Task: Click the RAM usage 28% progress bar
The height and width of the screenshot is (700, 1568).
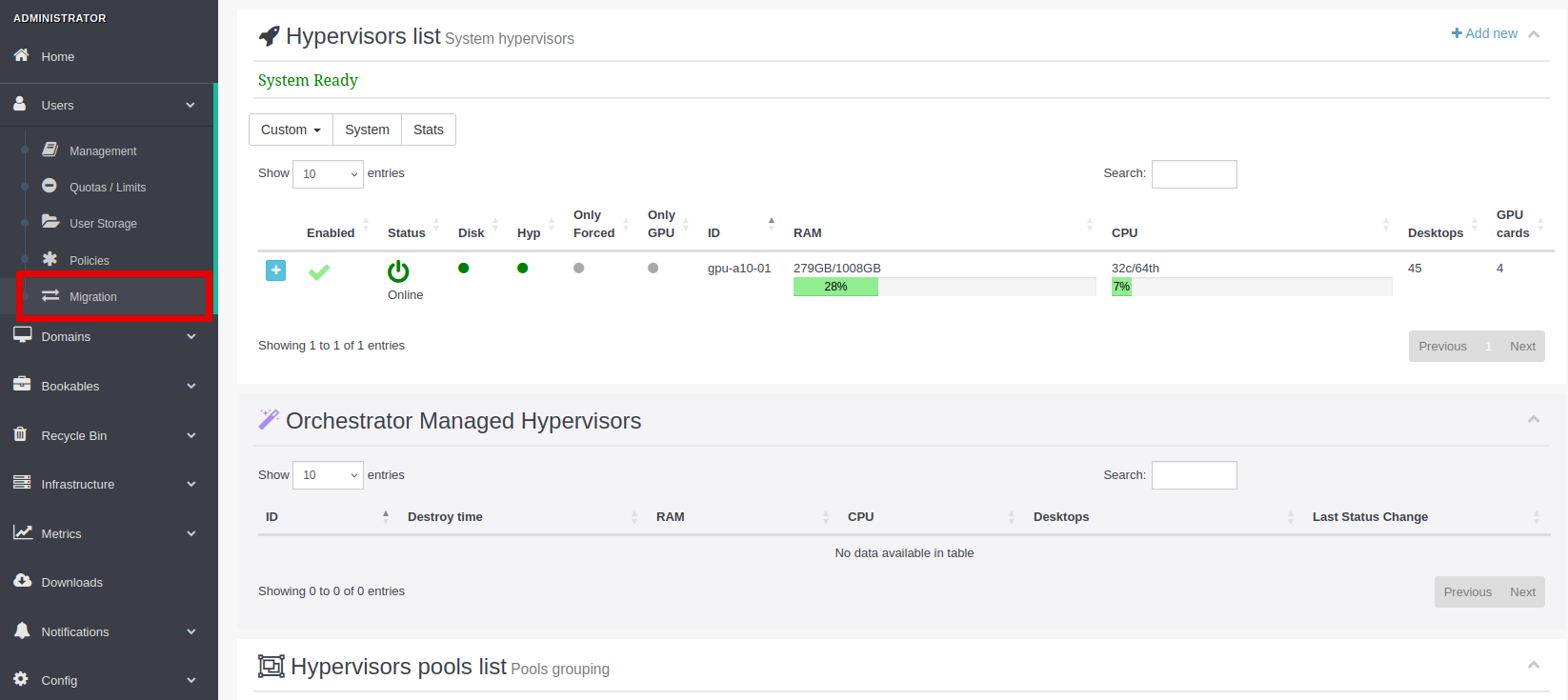Action: click(x=835, y=287)
